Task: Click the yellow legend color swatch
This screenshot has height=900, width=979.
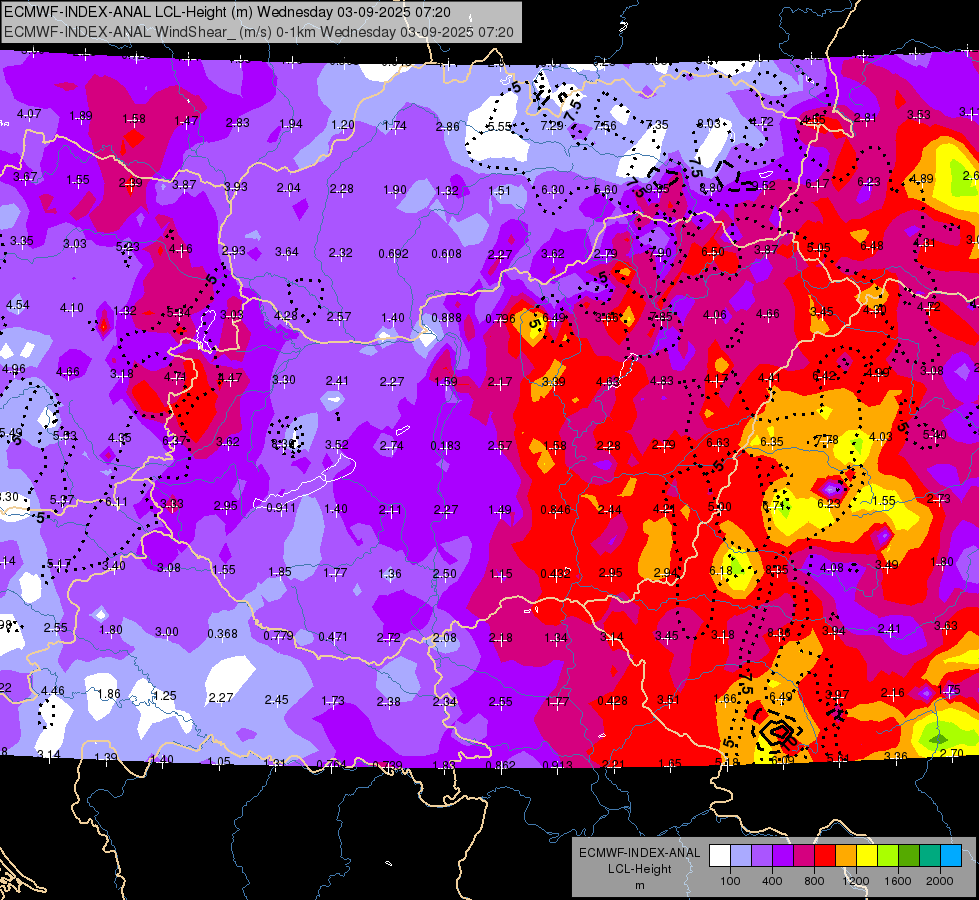Action: coord(867,856)
